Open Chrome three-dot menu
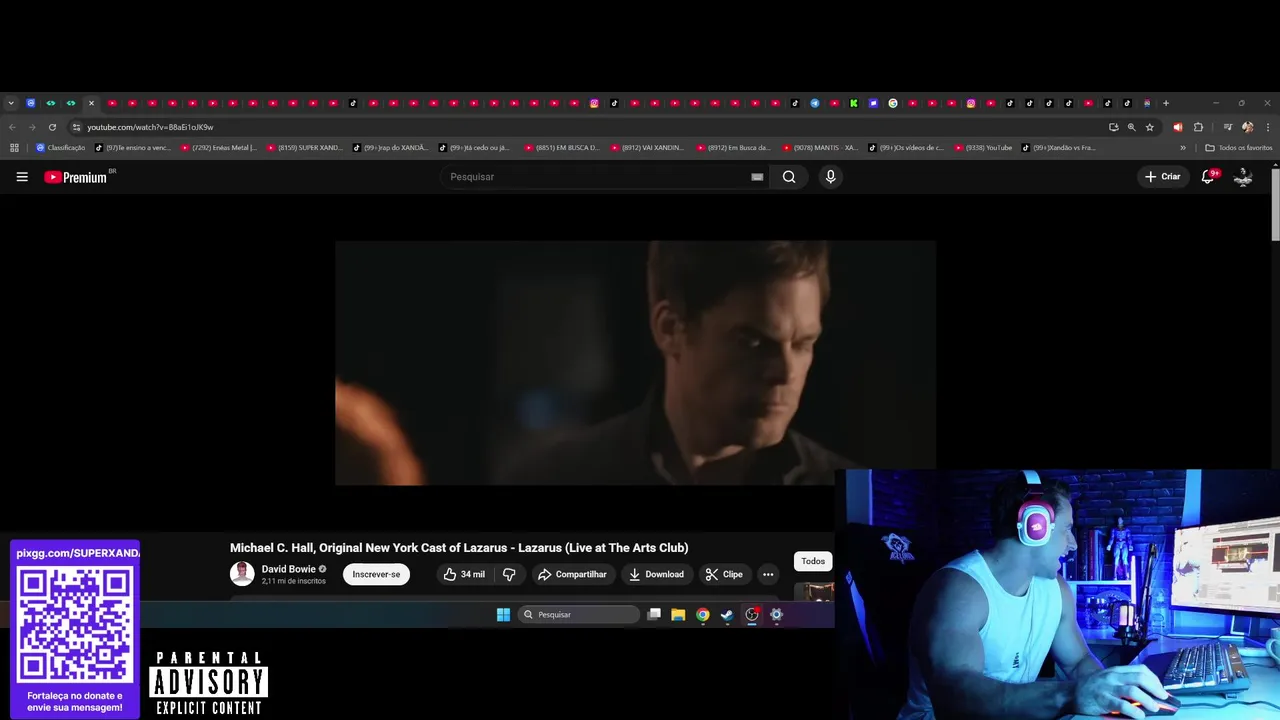 (x=1268, y=127)
